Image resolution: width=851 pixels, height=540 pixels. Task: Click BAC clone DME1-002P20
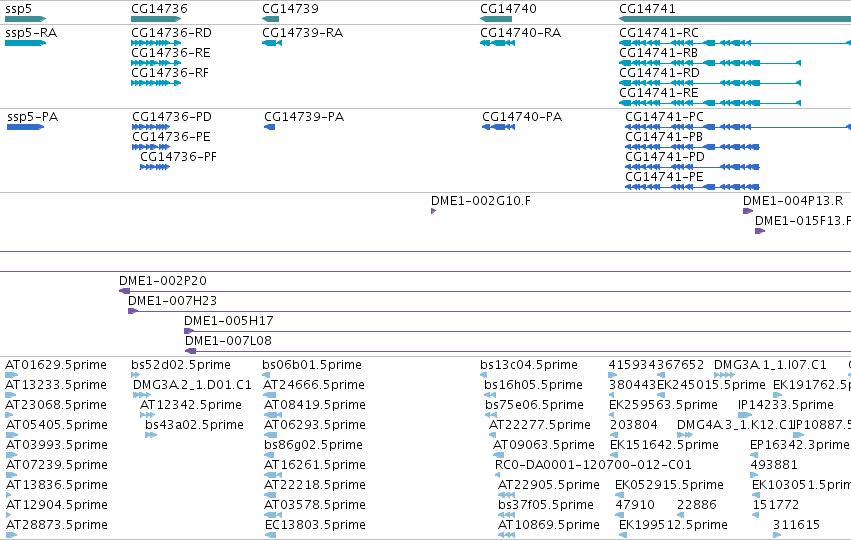pos(163,281)
